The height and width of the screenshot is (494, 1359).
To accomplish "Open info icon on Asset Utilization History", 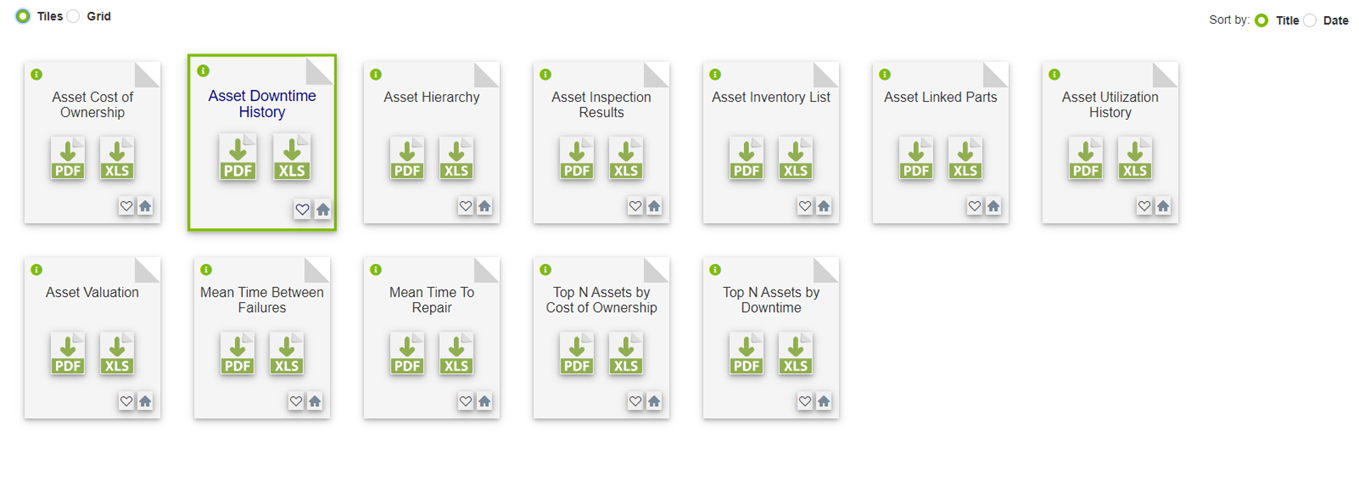I will click(1054, 74).
